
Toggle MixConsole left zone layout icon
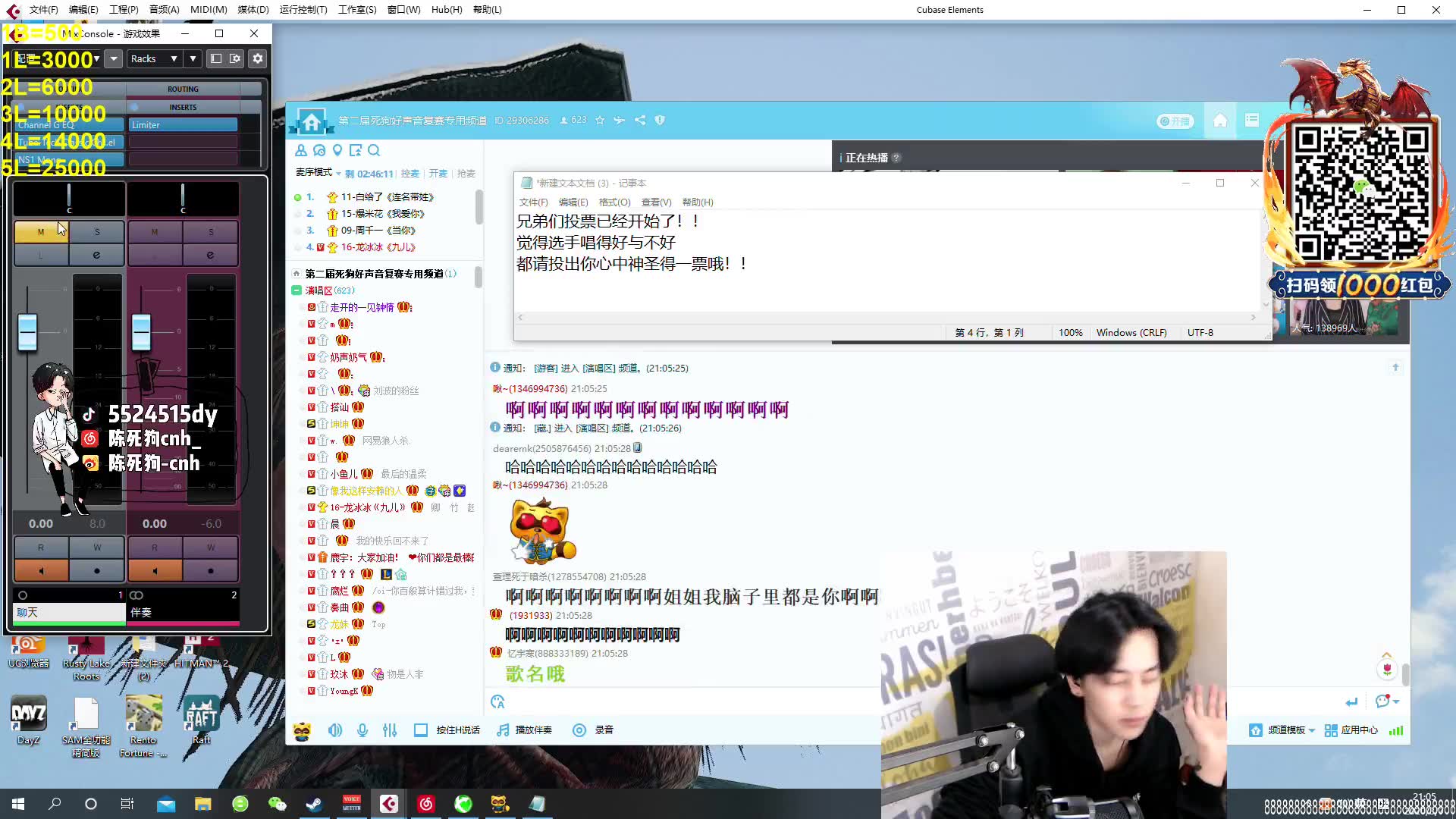coord(216,58)
